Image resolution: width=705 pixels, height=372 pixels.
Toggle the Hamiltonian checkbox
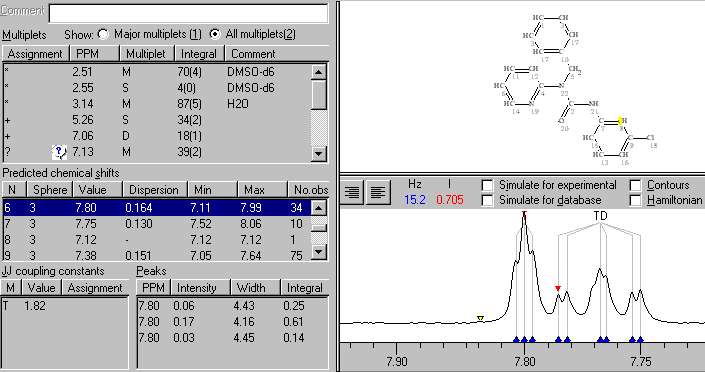click(x=635, y=200)
